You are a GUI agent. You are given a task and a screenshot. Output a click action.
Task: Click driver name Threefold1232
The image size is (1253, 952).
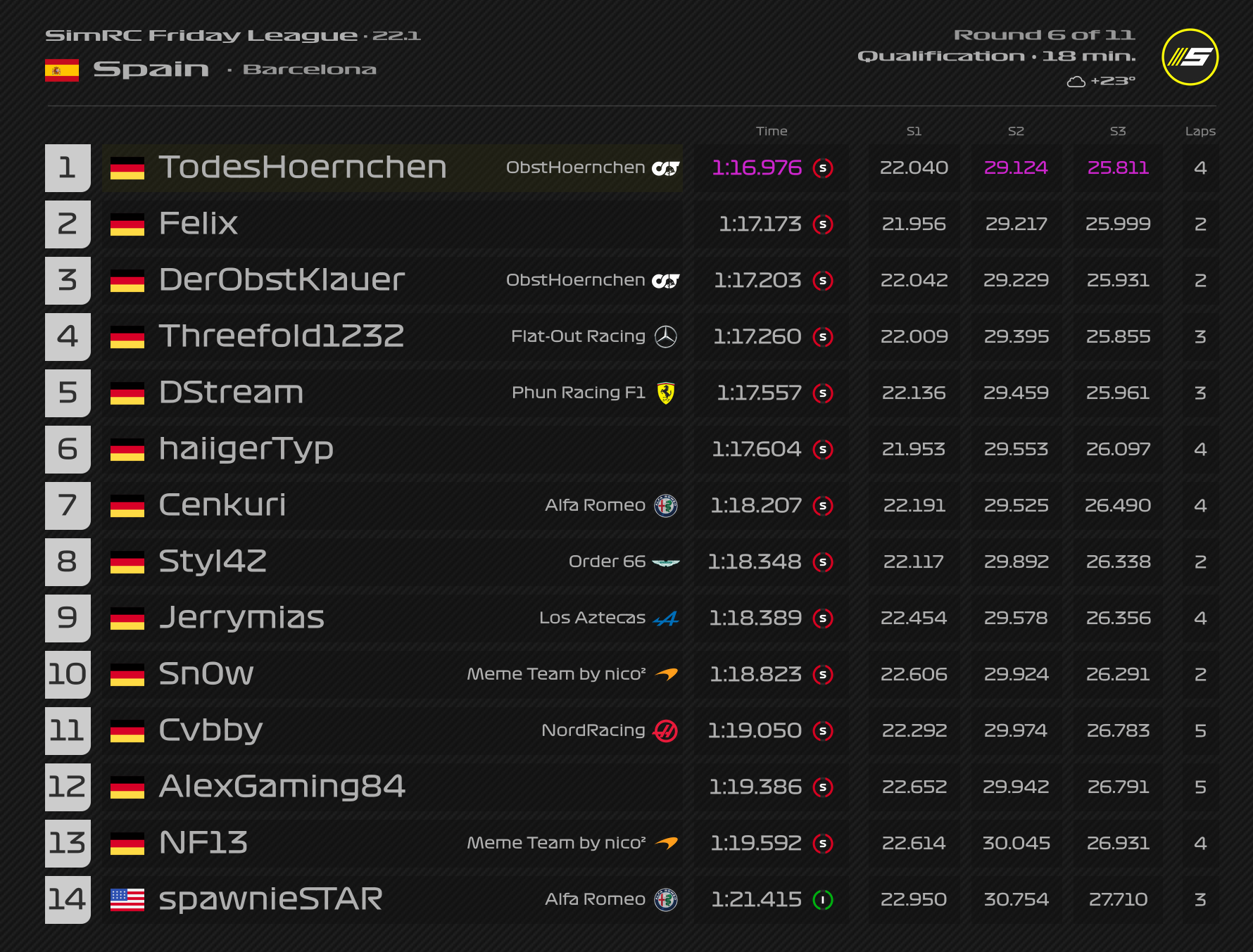click(x=282, y=337)
